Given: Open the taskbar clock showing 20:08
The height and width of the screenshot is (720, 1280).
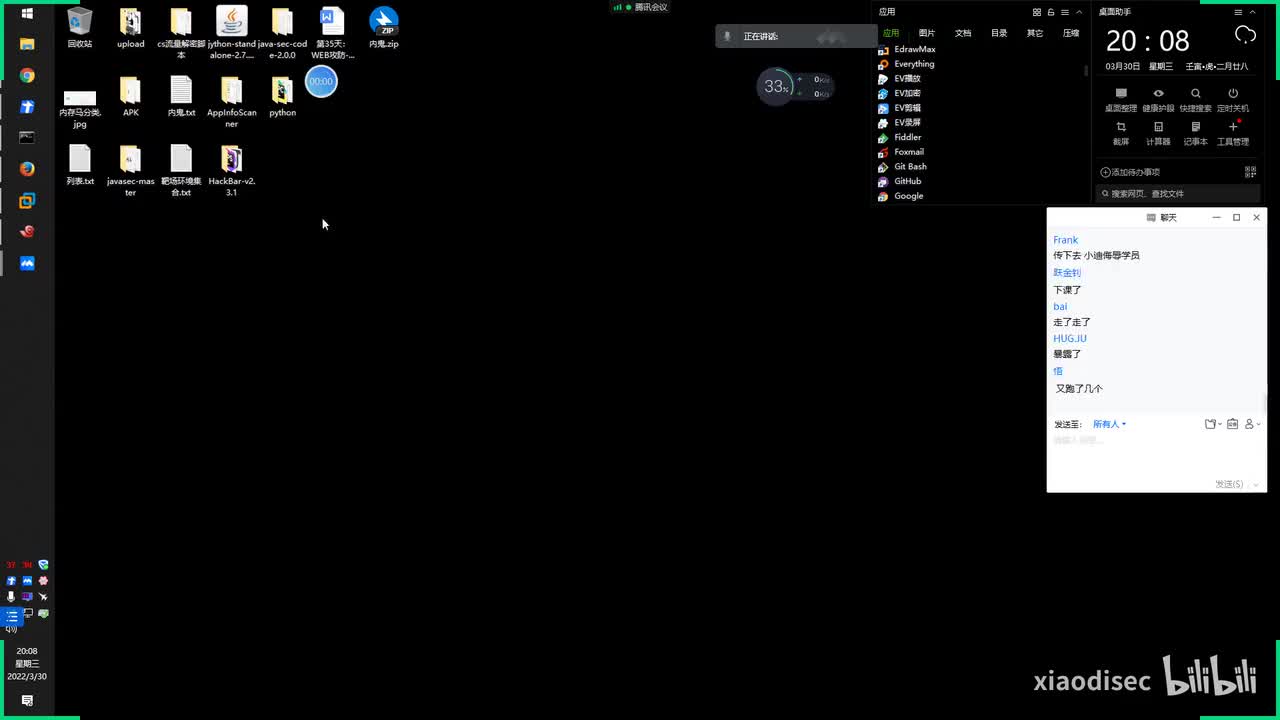Looking at the screenshot, I should 27,663.
